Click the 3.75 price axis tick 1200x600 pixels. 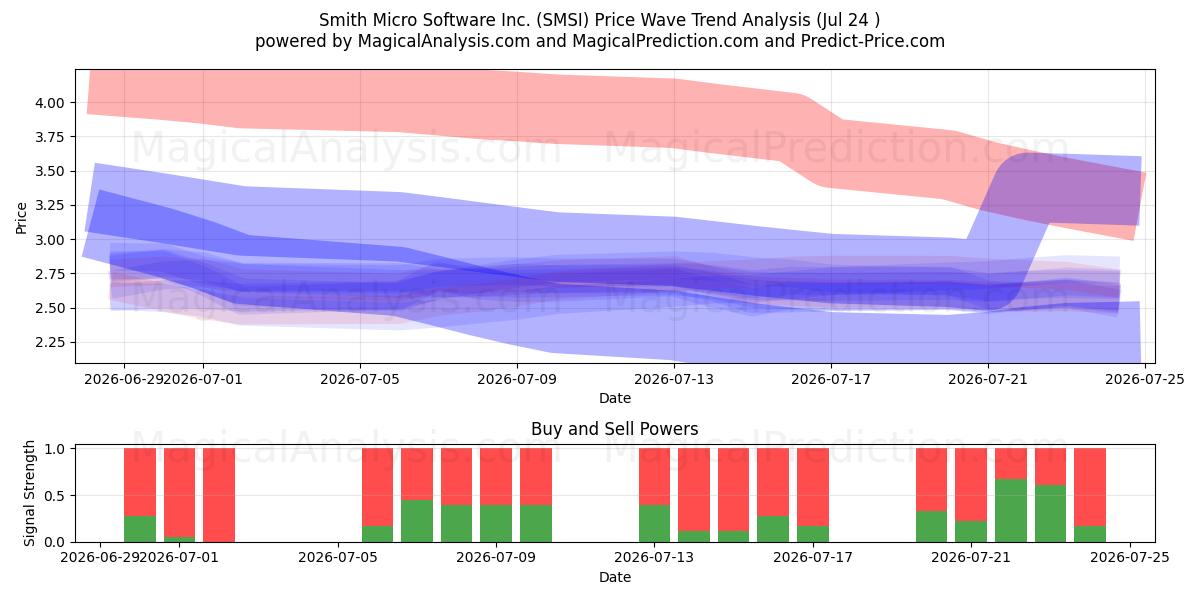coord(52,137)
